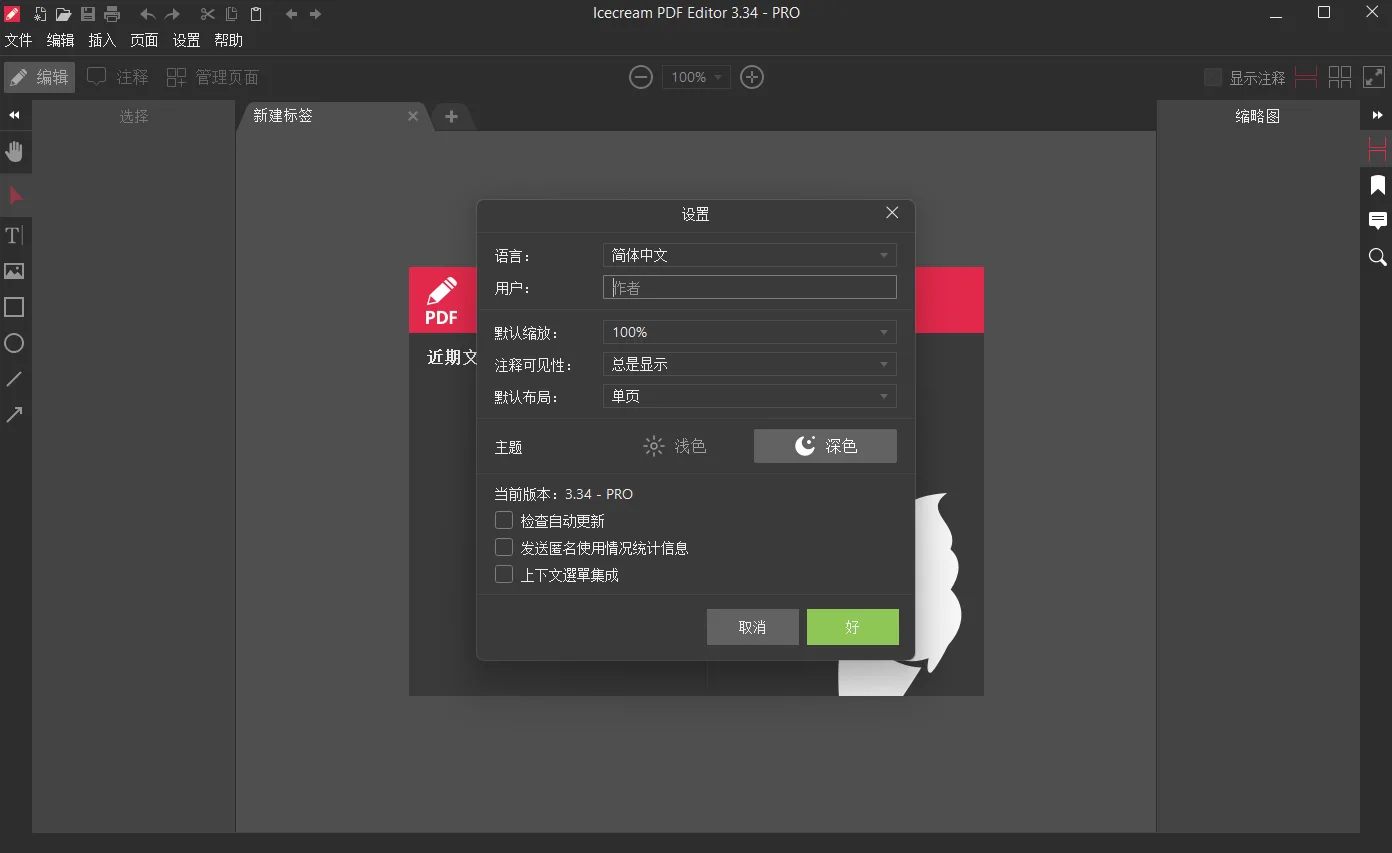Collapse the right 缩略图 panel arrows
1392x853 pixels.
click(1377, 116)
